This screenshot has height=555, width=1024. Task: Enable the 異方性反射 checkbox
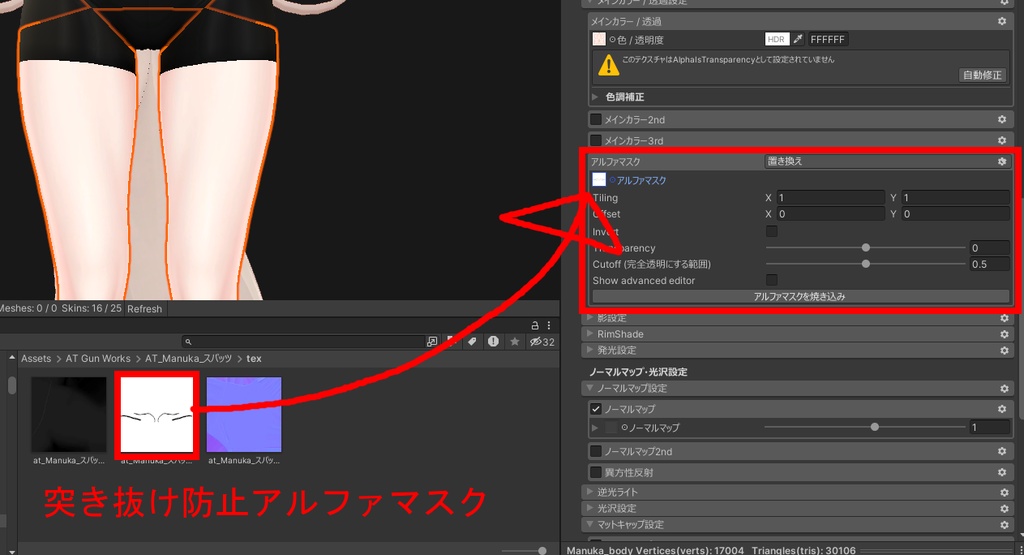596,472
